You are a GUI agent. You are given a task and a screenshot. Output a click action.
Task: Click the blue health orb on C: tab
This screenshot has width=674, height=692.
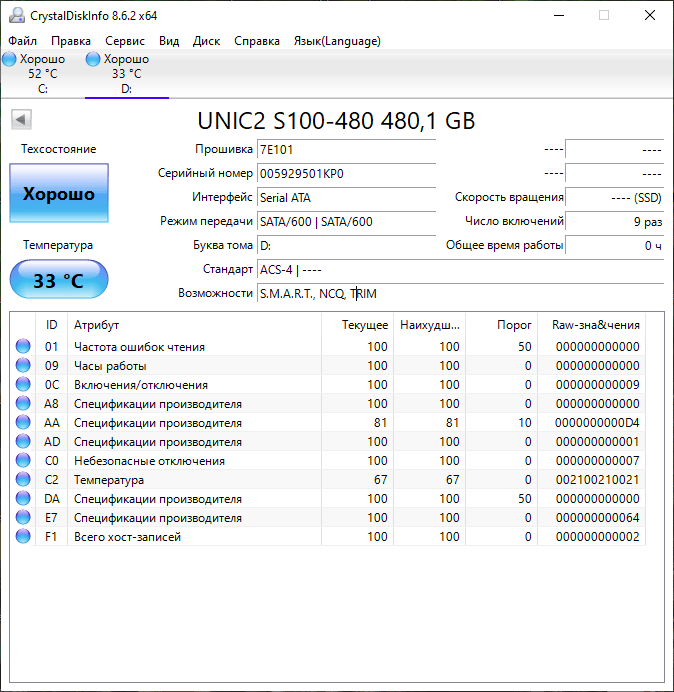pyautogui.click(x=9, y=59)
